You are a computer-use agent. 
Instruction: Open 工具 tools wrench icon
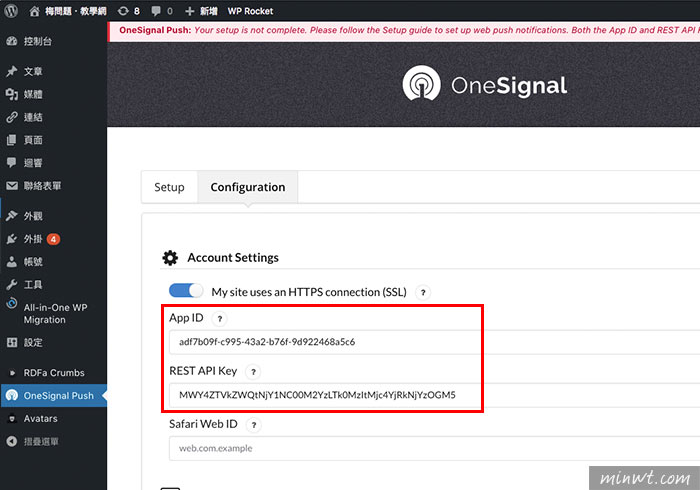[12, 285]
